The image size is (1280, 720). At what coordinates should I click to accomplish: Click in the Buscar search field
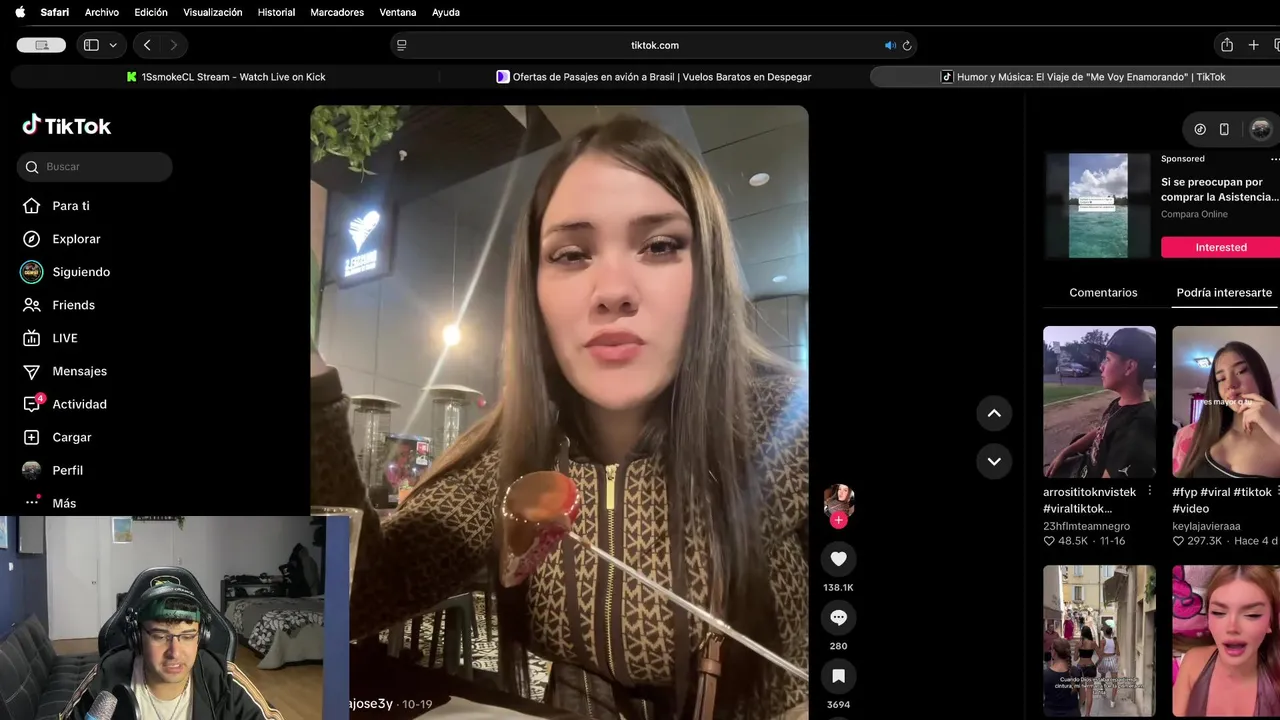pos(95,167)
